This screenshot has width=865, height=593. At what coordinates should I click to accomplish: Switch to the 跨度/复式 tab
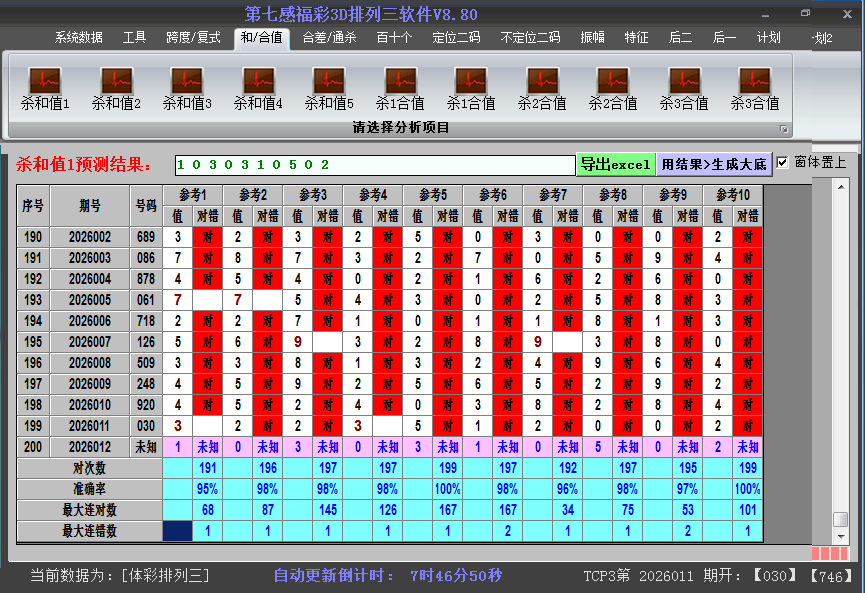tap(193, 38)
